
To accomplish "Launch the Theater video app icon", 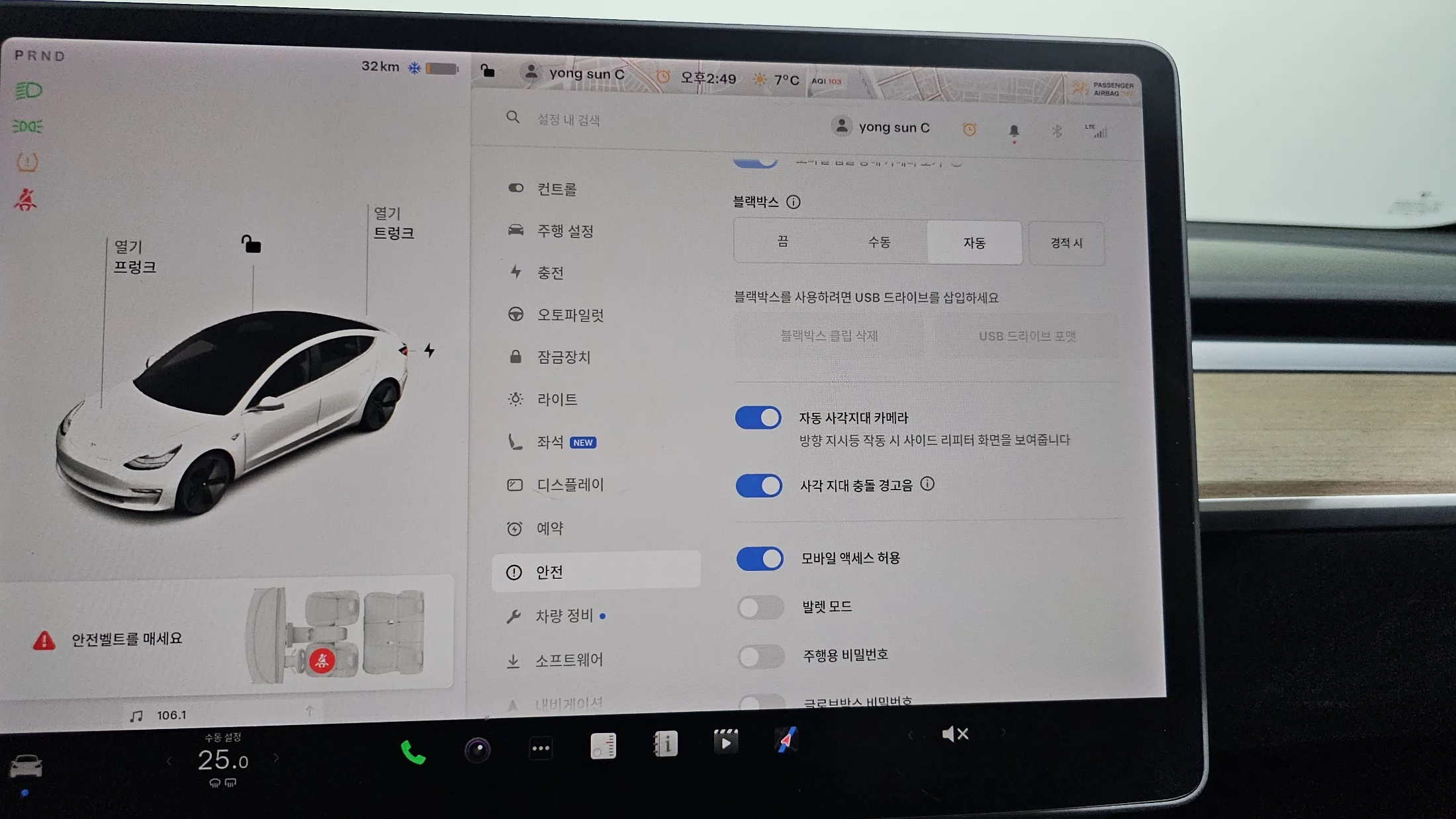I will pos(725,742).
